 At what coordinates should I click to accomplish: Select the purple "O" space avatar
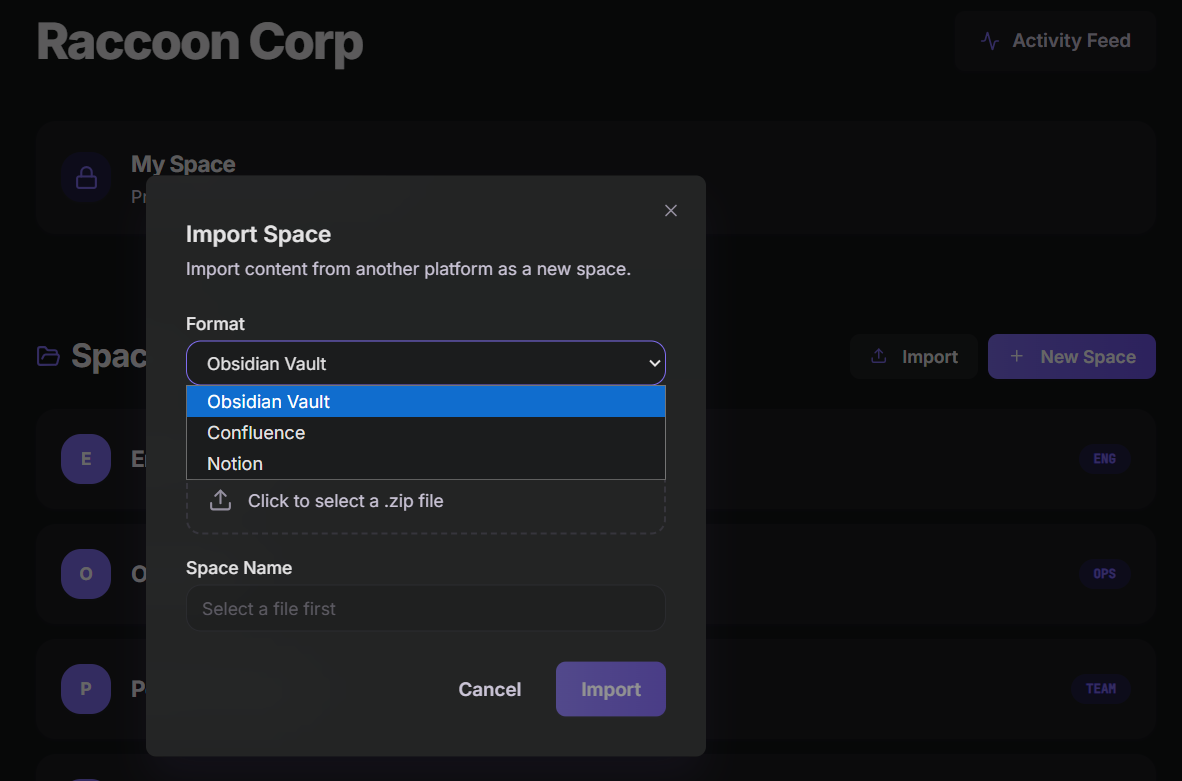[86, 574]
